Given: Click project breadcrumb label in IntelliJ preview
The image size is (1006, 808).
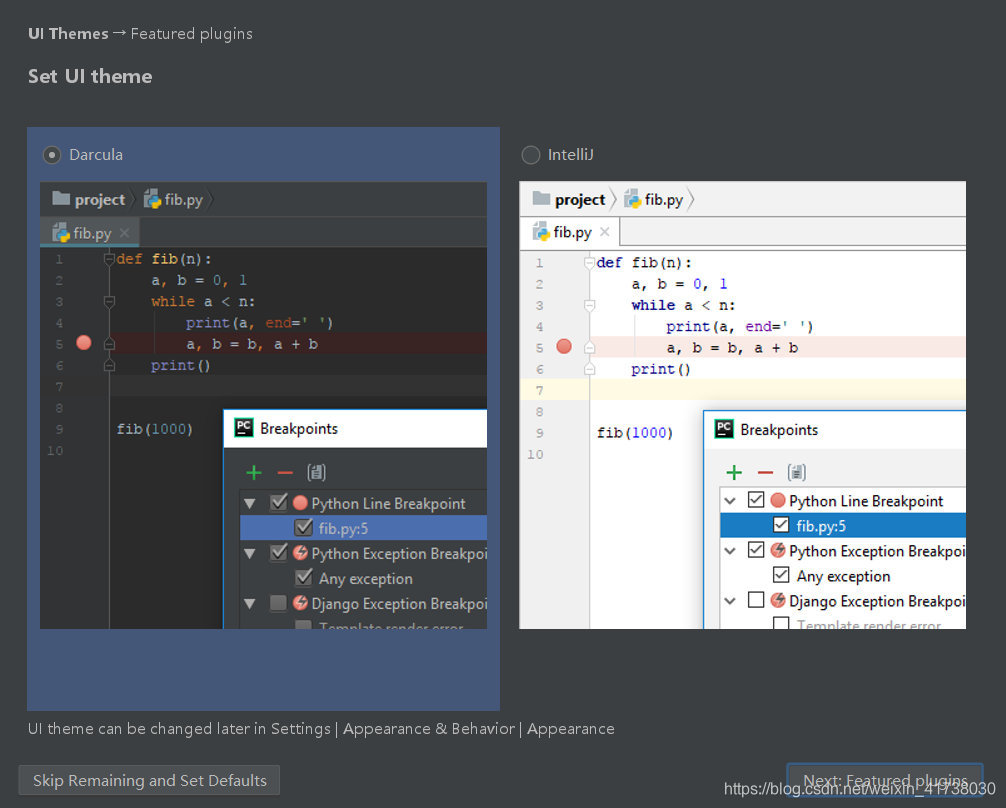Looking at the screenshot, I should pyautogui.click(x=580, y=200).
